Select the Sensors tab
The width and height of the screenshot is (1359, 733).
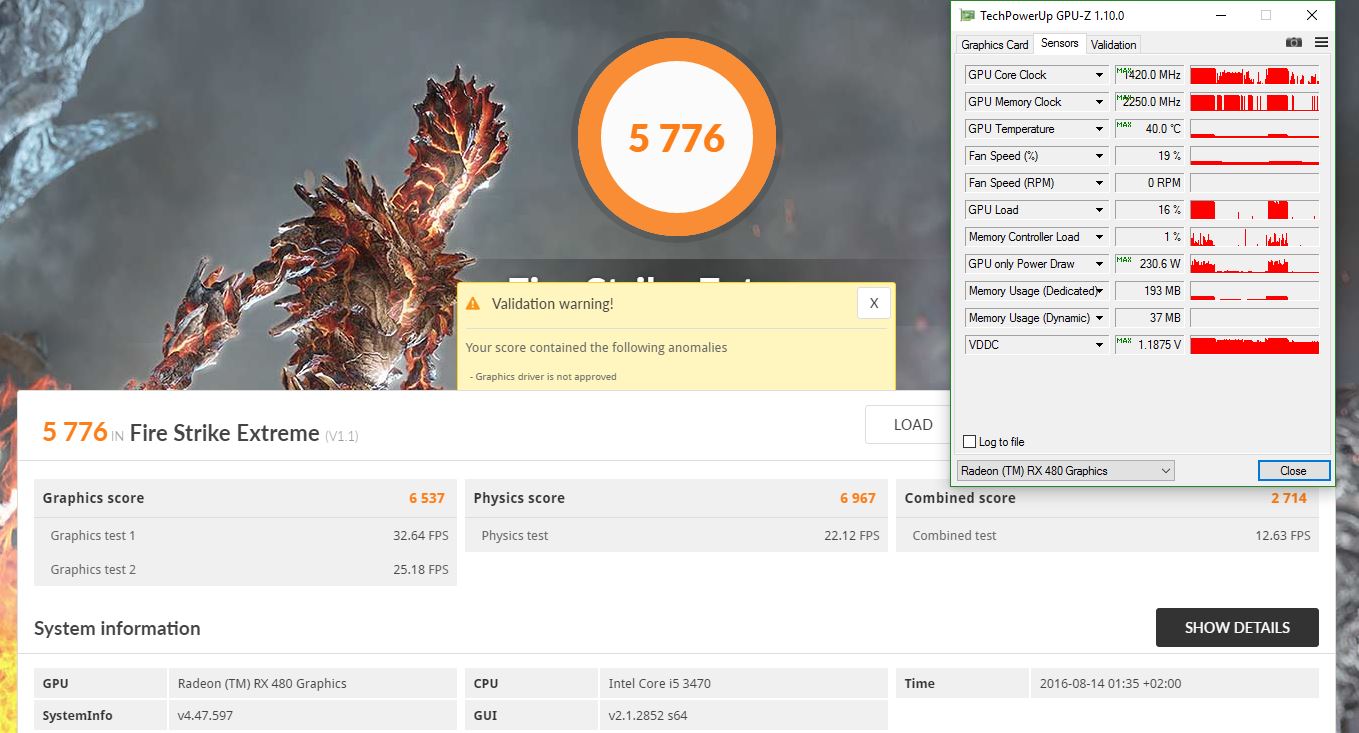(1059, 43)
